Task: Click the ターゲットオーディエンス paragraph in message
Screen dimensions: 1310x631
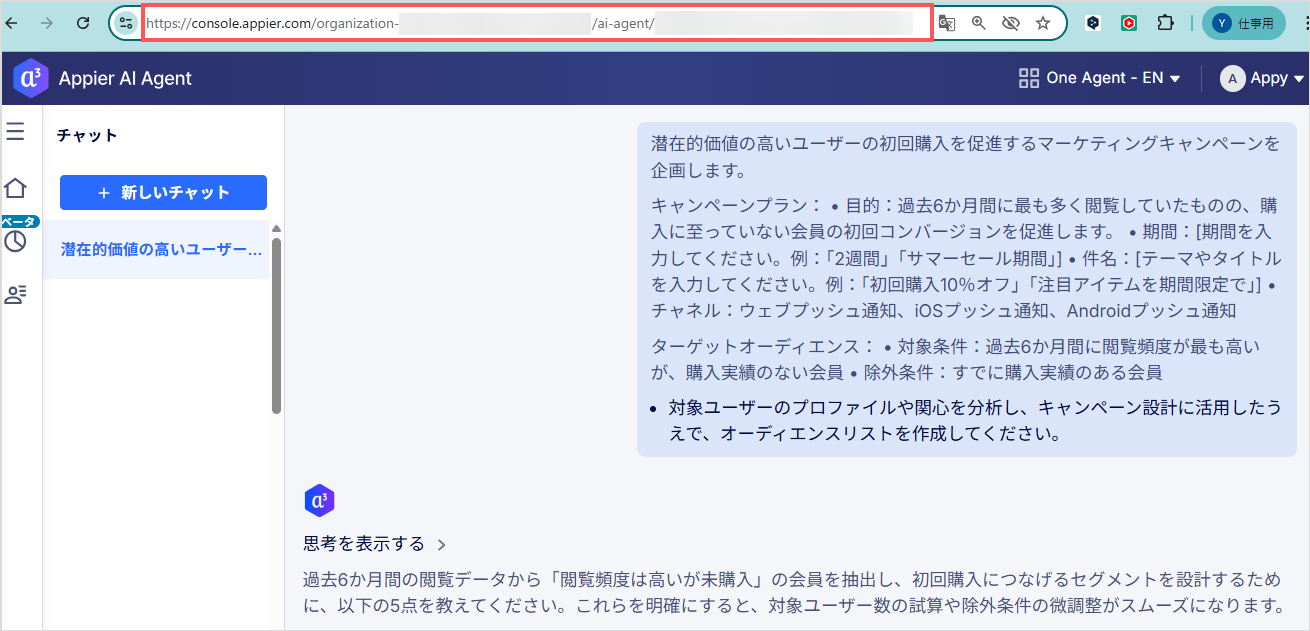Action: click(x=955, y=360)
